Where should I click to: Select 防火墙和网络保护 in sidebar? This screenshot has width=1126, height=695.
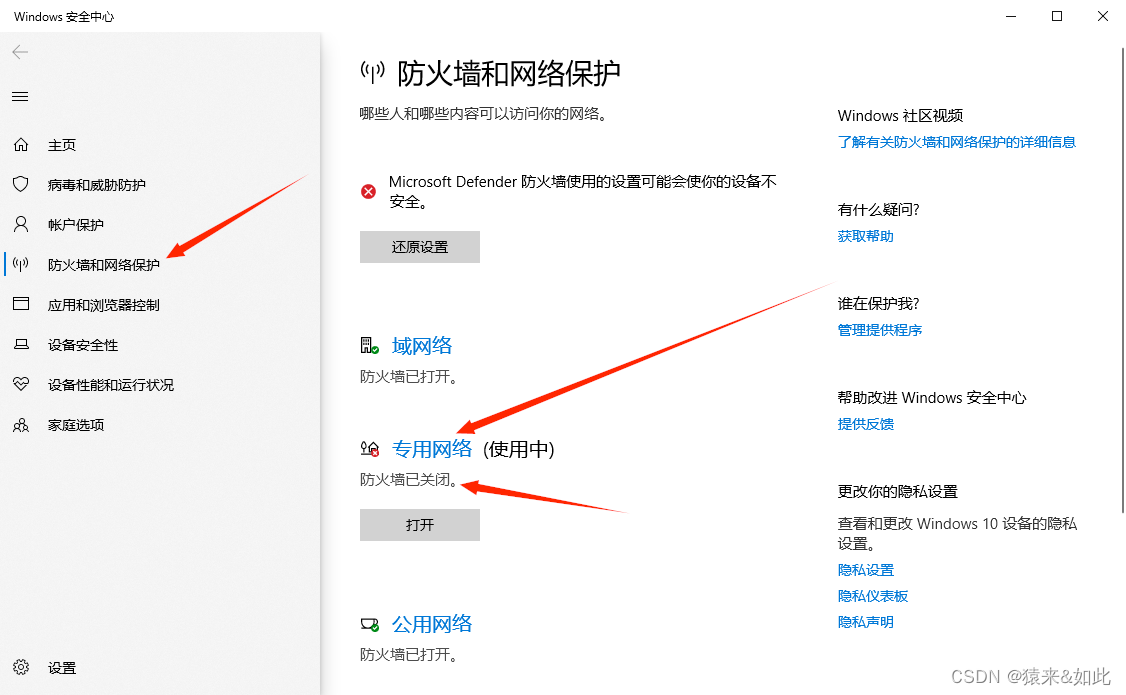point(103,265)
